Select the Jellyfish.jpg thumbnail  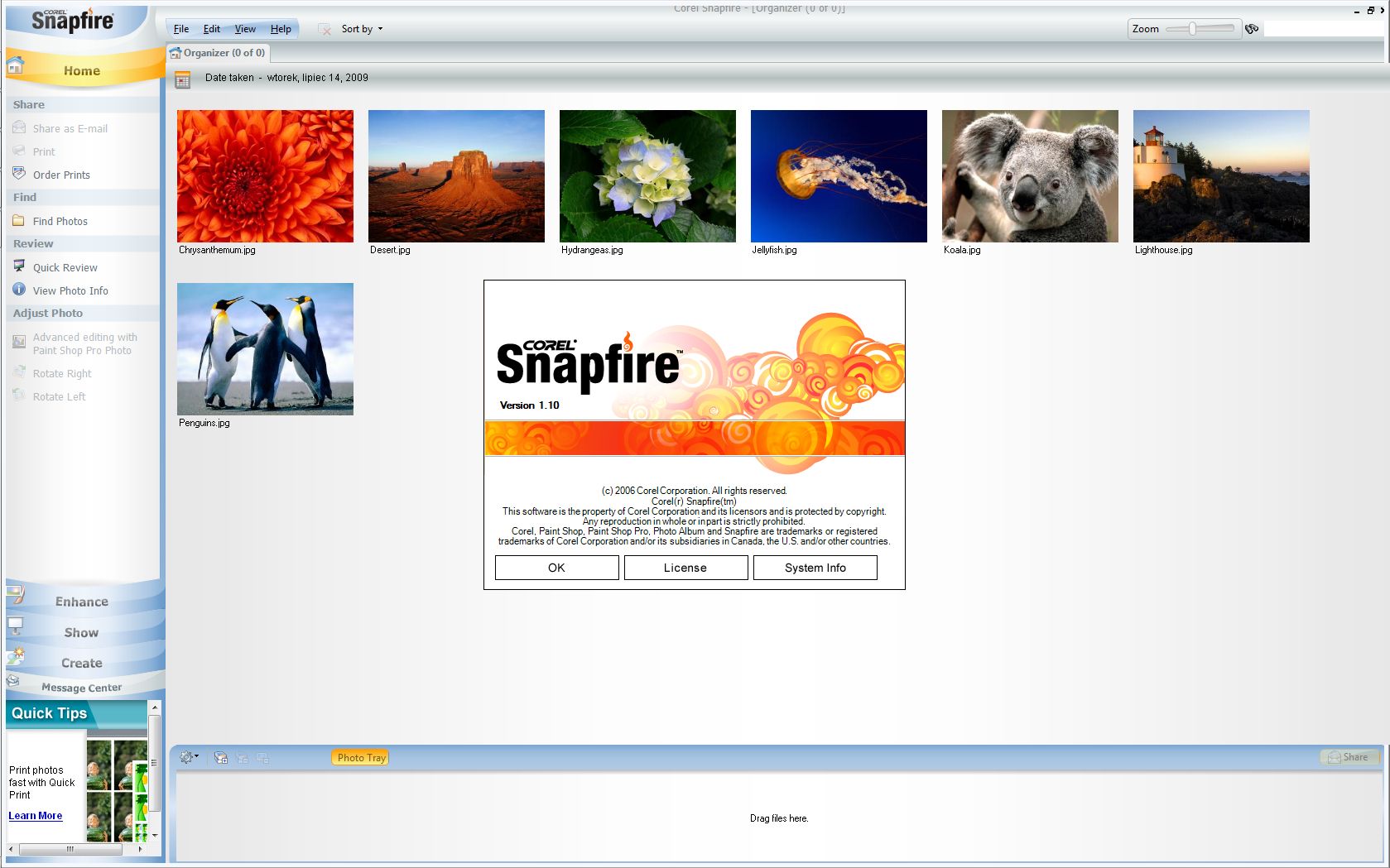click(839, 176)
